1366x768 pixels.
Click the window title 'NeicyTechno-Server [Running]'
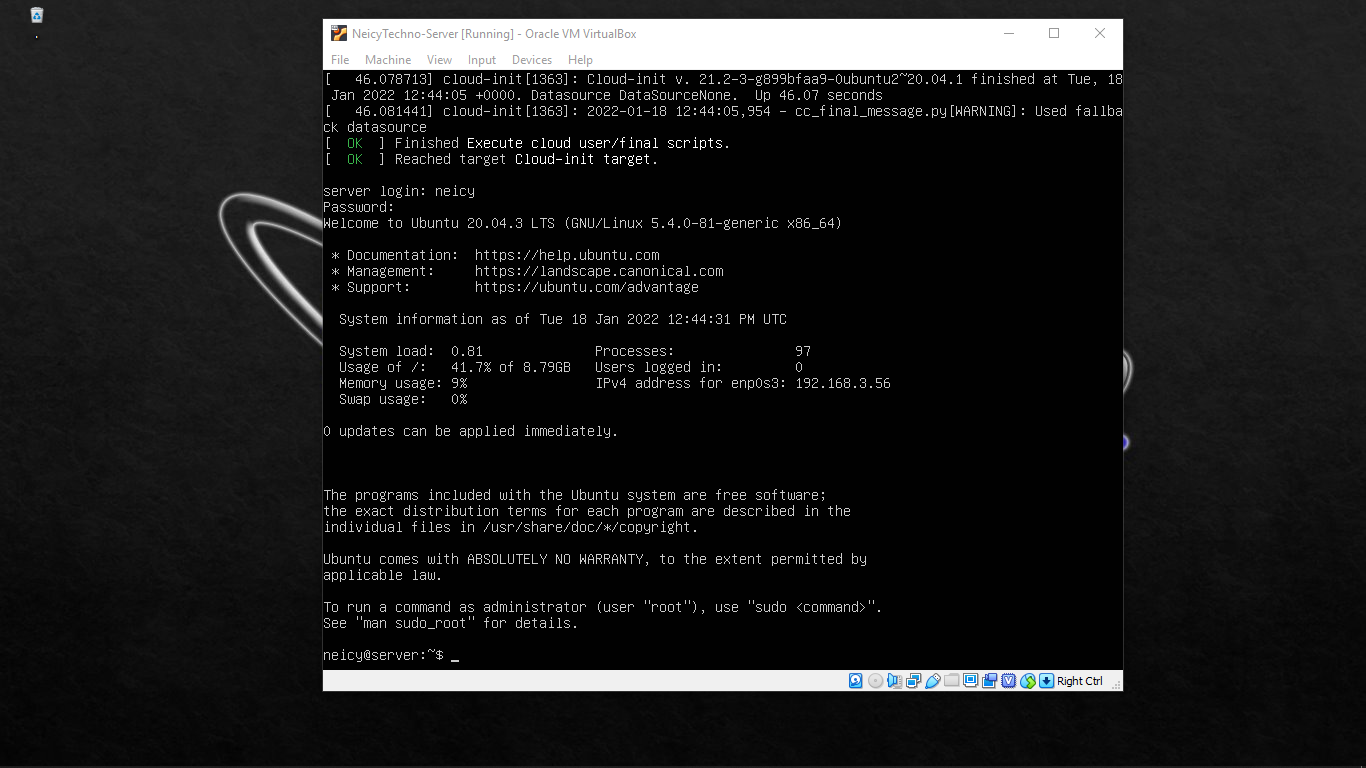pyautogui.click(x=433, y=33)
